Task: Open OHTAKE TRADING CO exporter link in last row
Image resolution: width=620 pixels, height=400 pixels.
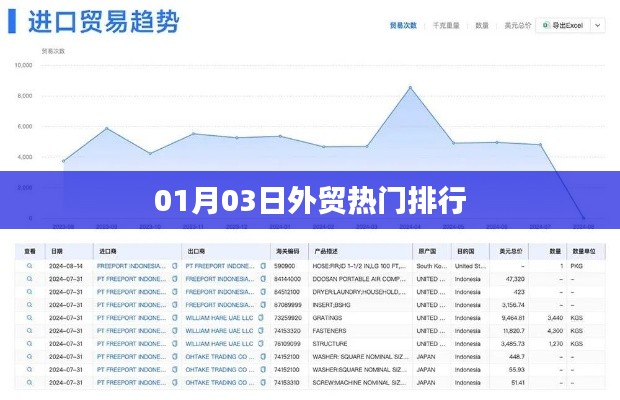Action: coord(213,382)
